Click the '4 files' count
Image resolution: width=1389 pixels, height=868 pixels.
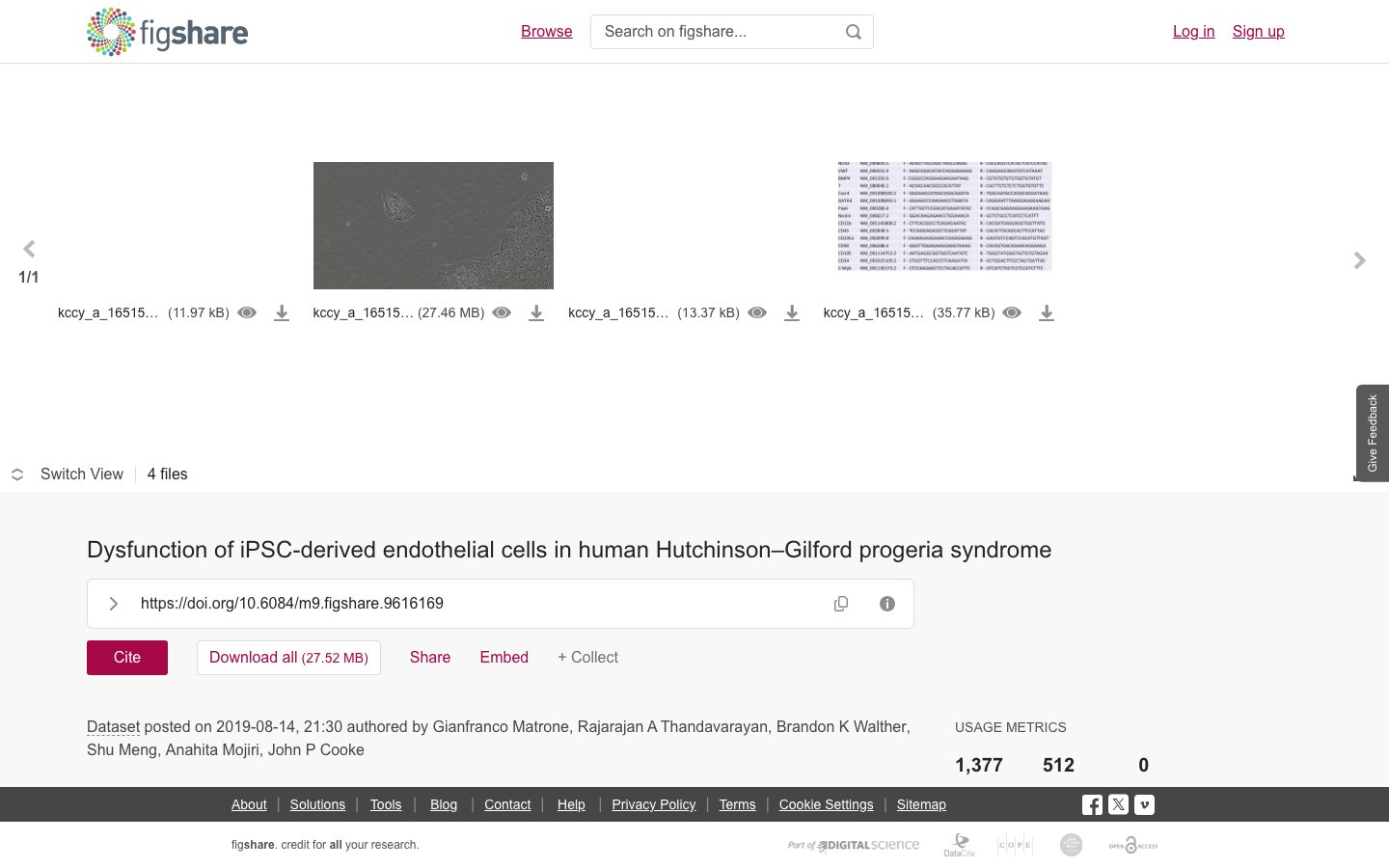(x=168, y=475)
